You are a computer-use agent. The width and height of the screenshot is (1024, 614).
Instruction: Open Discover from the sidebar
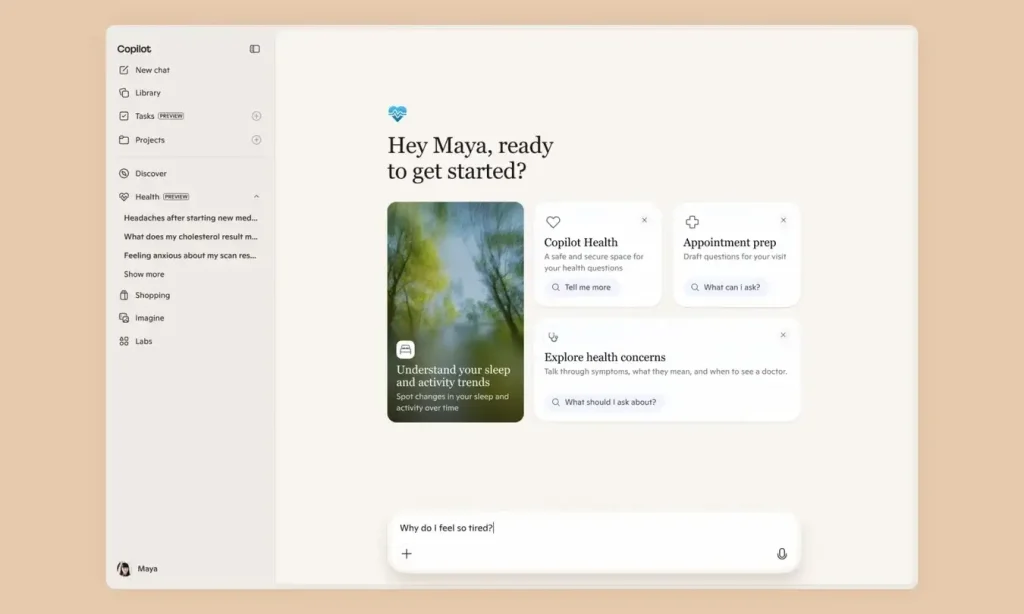pyautogui.click(x=151, y=174)
